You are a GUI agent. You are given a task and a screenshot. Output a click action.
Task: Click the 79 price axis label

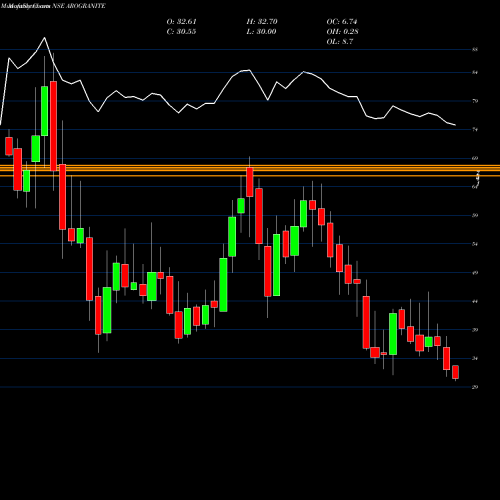475,101
